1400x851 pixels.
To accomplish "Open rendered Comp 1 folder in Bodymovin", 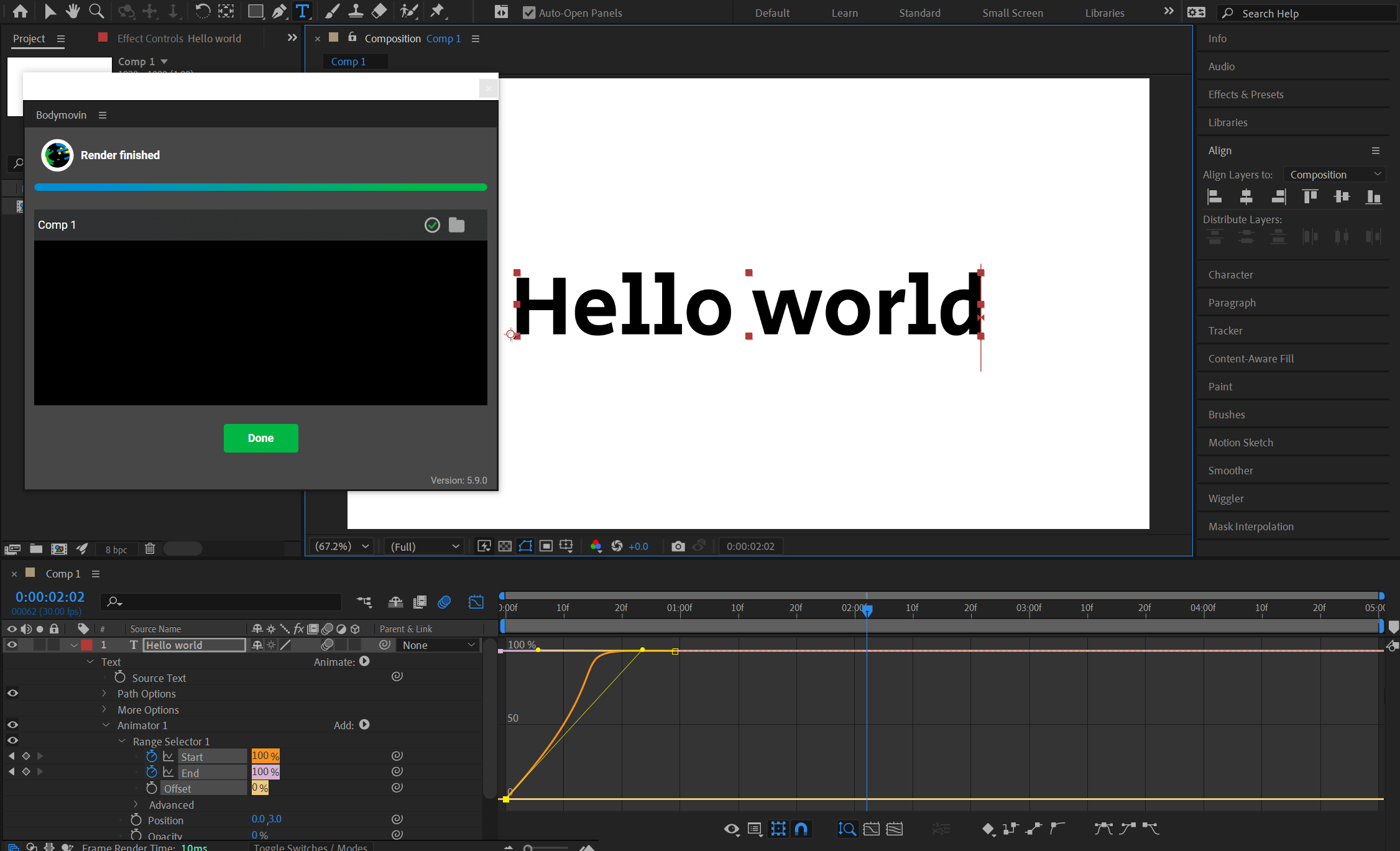I will pos(456,225).
